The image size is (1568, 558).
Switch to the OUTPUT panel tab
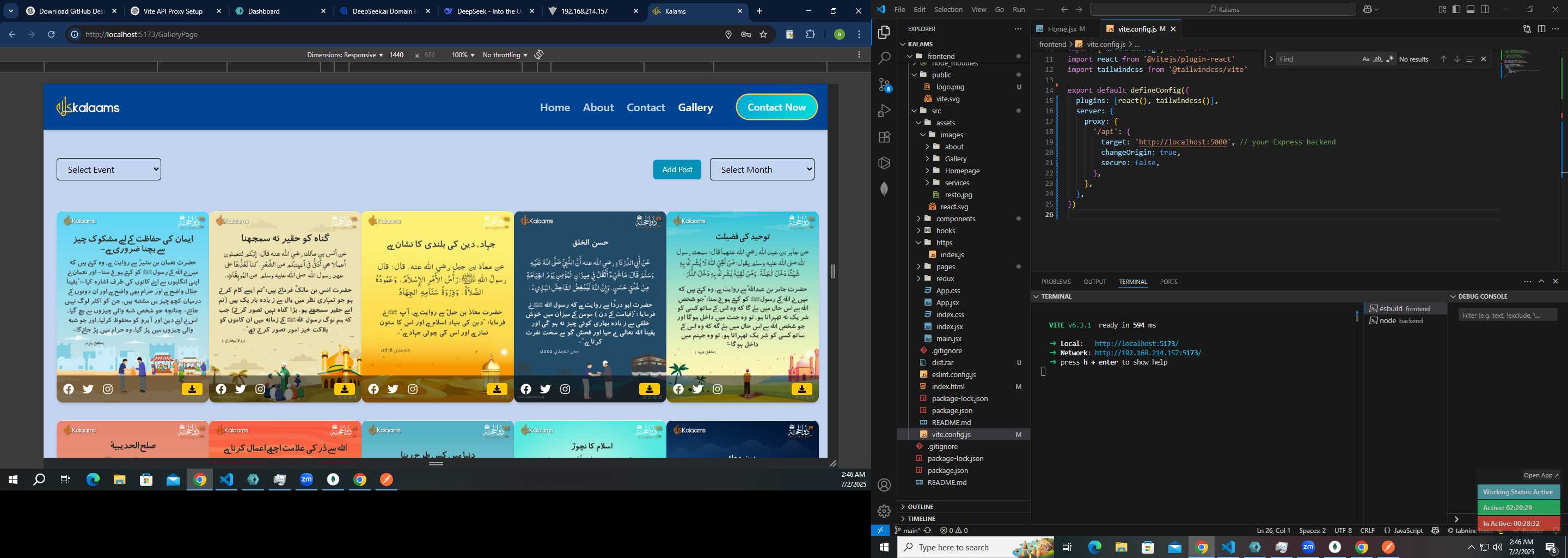[x=1094, y=281]
